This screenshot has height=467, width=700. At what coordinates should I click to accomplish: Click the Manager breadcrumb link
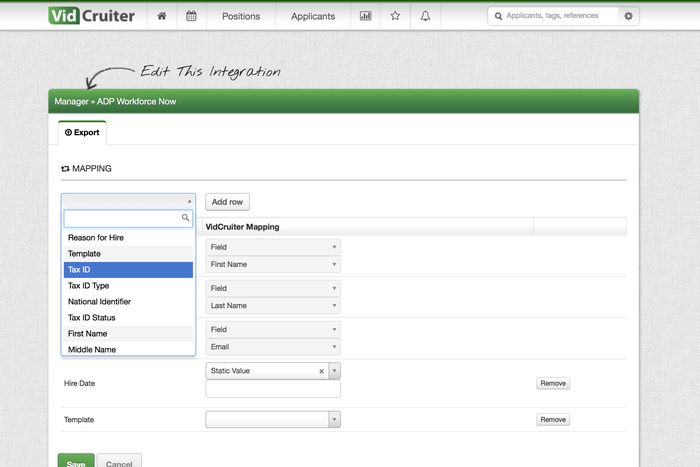coord(71,102)
